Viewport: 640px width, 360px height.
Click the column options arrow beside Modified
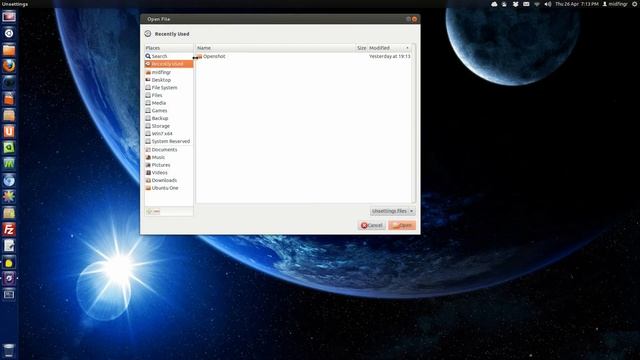click(407, 48)
